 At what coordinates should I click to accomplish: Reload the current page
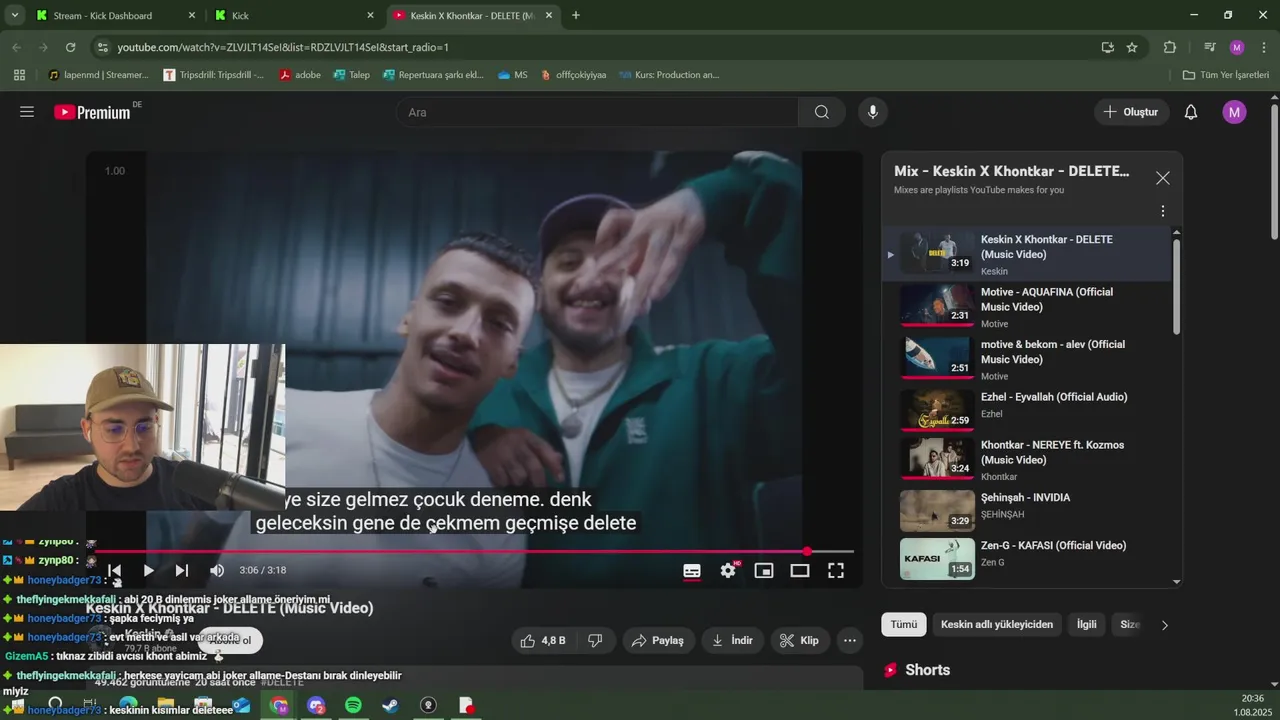click(x=70, y=47)
